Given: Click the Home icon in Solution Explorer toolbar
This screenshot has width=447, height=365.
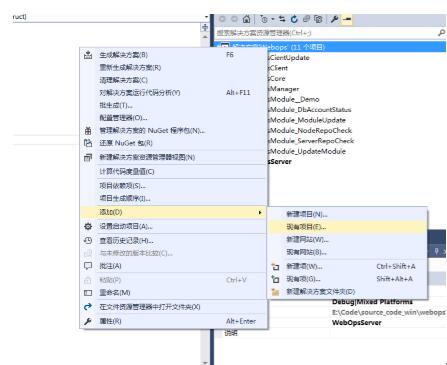Looking at the screenshot, I should click(246, 19).
